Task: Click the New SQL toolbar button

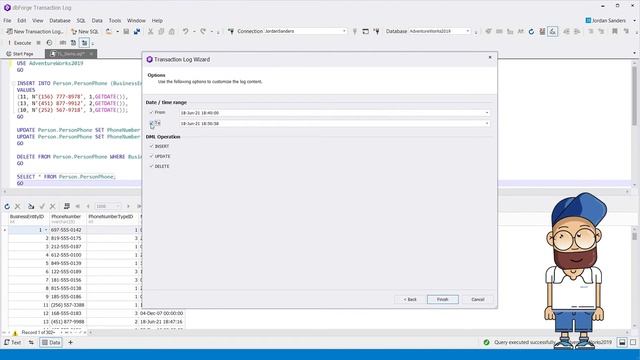Action: pyautogui.click(x=85, y=31)
